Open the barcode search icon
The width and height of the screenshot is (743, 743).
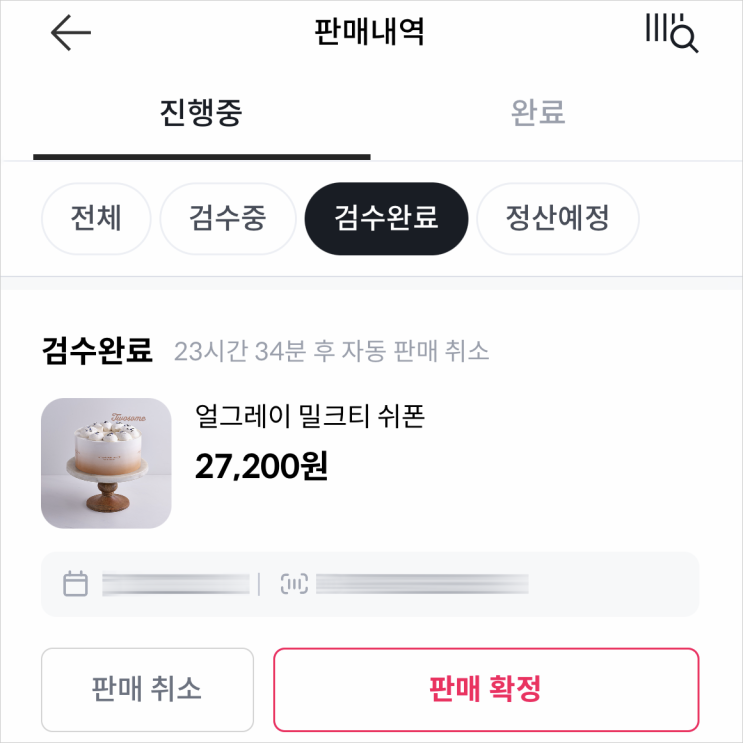(x=671, y=33)
